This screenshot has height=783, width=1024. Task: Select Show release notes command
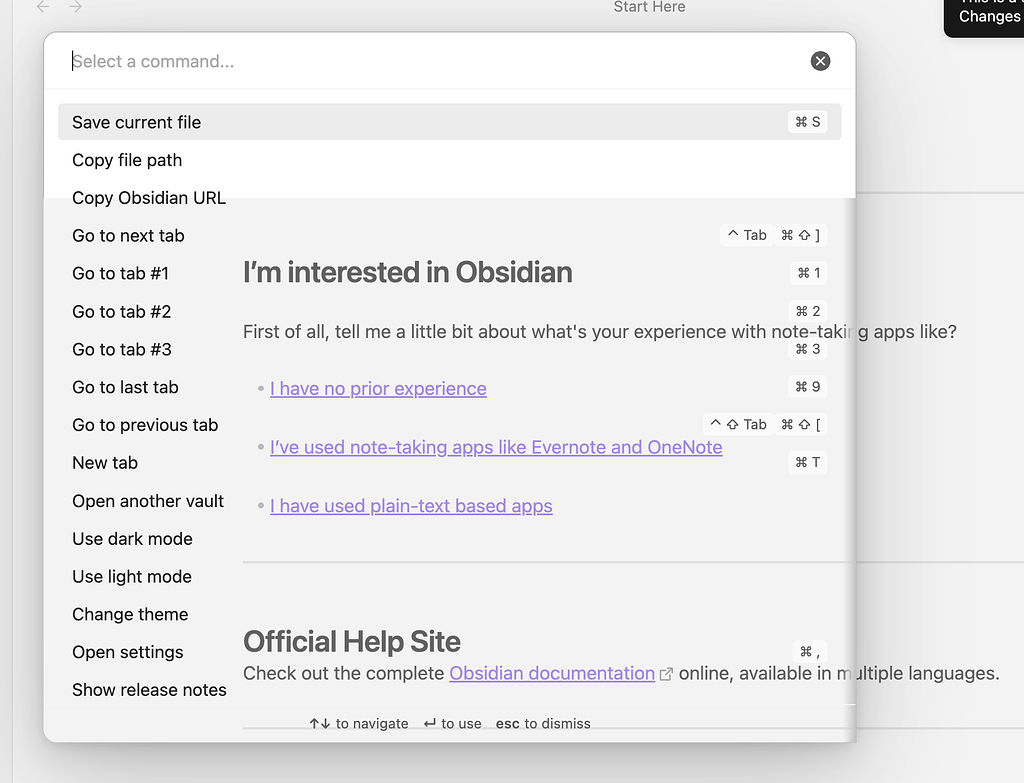[149, 690]
